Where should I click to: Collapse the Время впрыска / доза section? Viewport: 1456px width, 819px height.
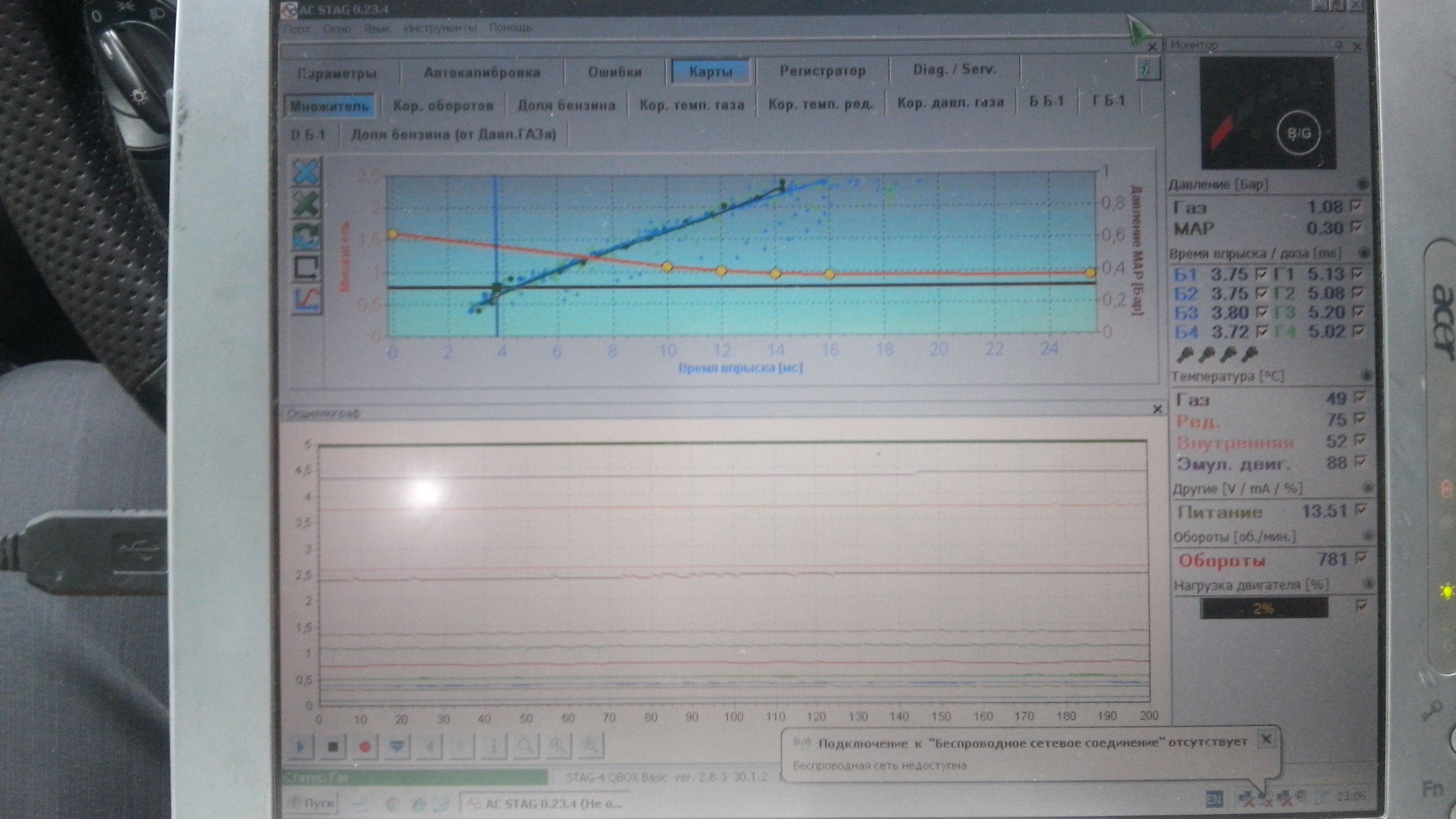tap(1364, 253)
